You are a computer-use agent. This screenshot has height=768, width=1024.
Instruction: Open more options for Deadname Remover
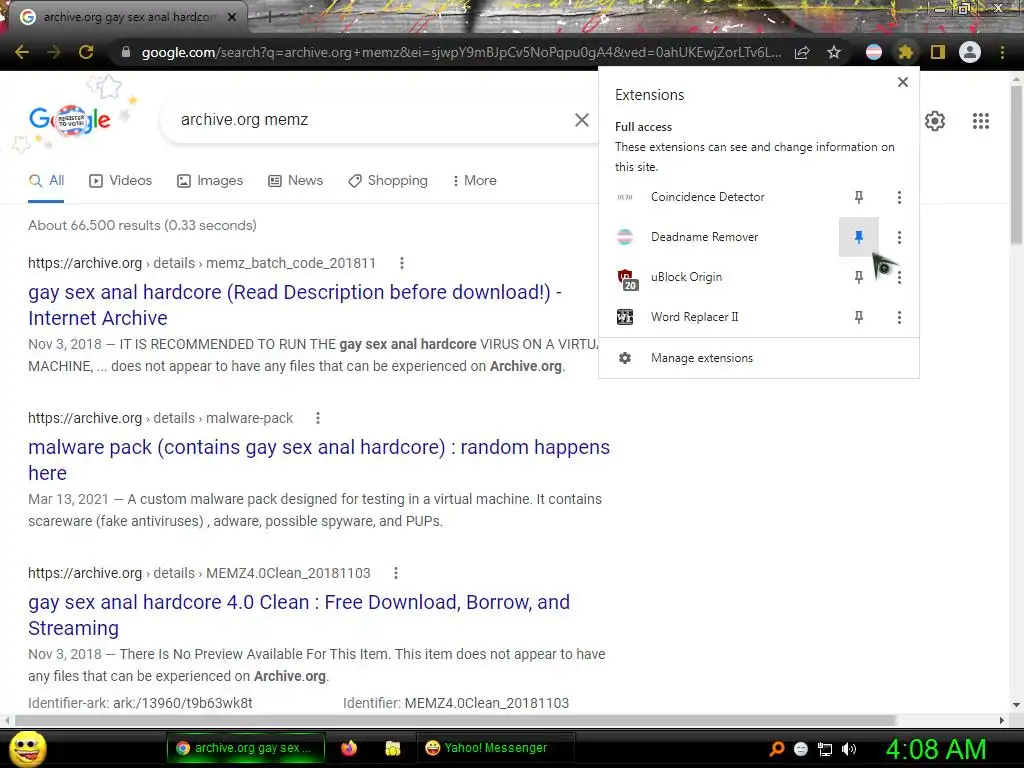(899, 237)
